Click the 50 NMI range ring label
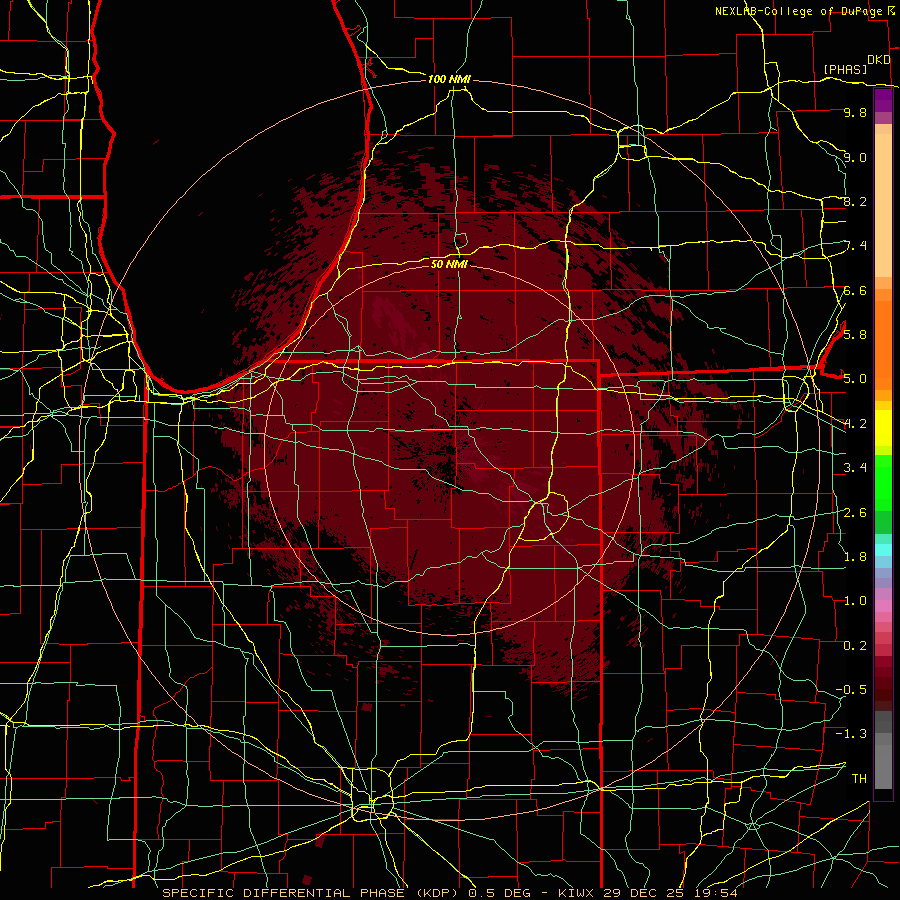Viewport: 900px width, 900px height. pyautogui.click(x=449, y=264)
